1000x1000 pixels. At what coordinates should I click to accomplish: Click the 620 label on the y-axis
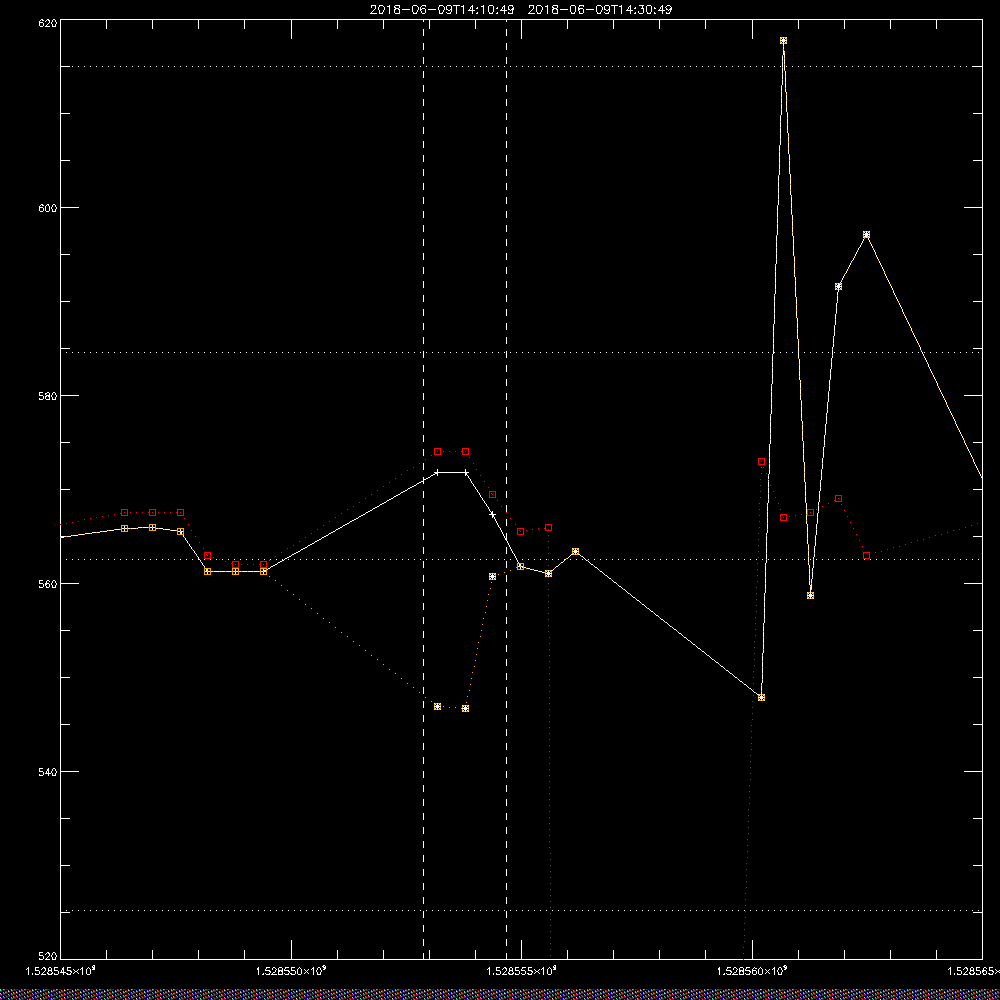[48, 22]
